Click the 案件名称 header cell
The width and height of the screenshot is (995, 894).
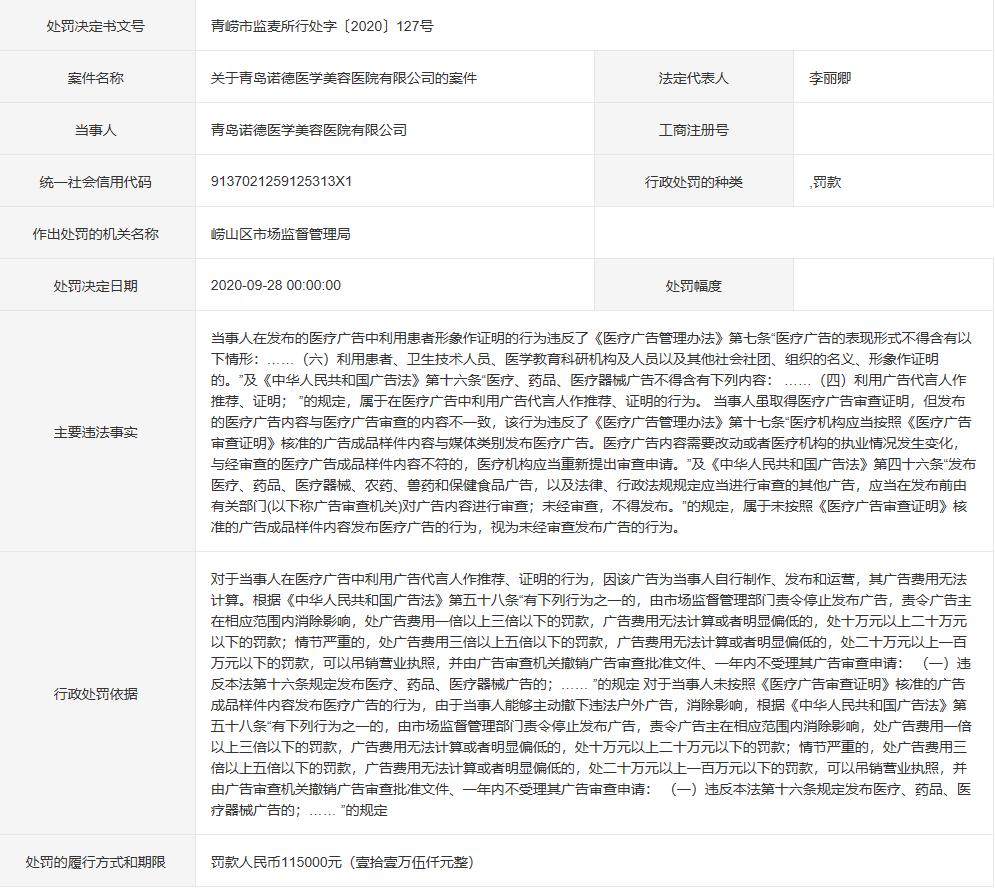95,77
